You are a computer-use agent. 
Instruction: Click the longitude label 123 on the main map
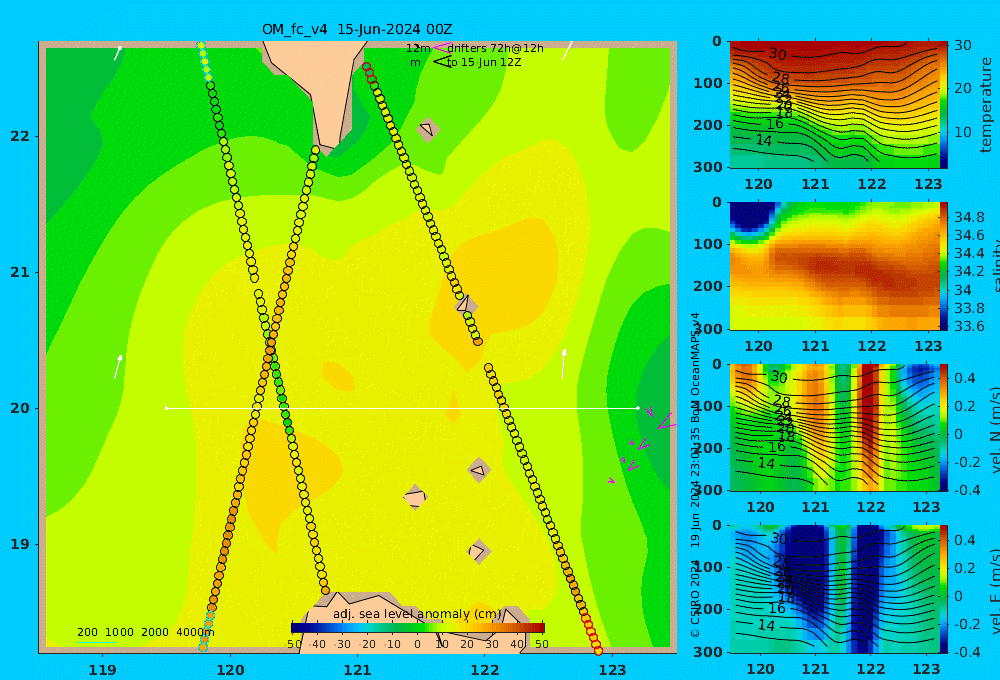[612, 670]
